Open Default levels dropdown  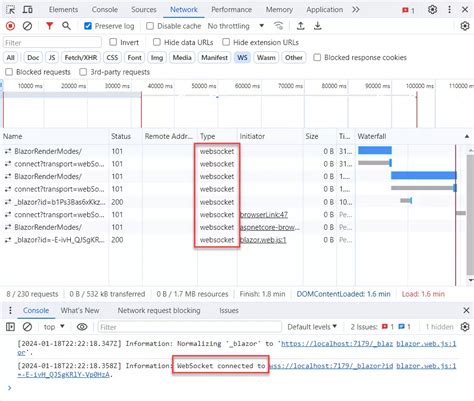(312, 327)
